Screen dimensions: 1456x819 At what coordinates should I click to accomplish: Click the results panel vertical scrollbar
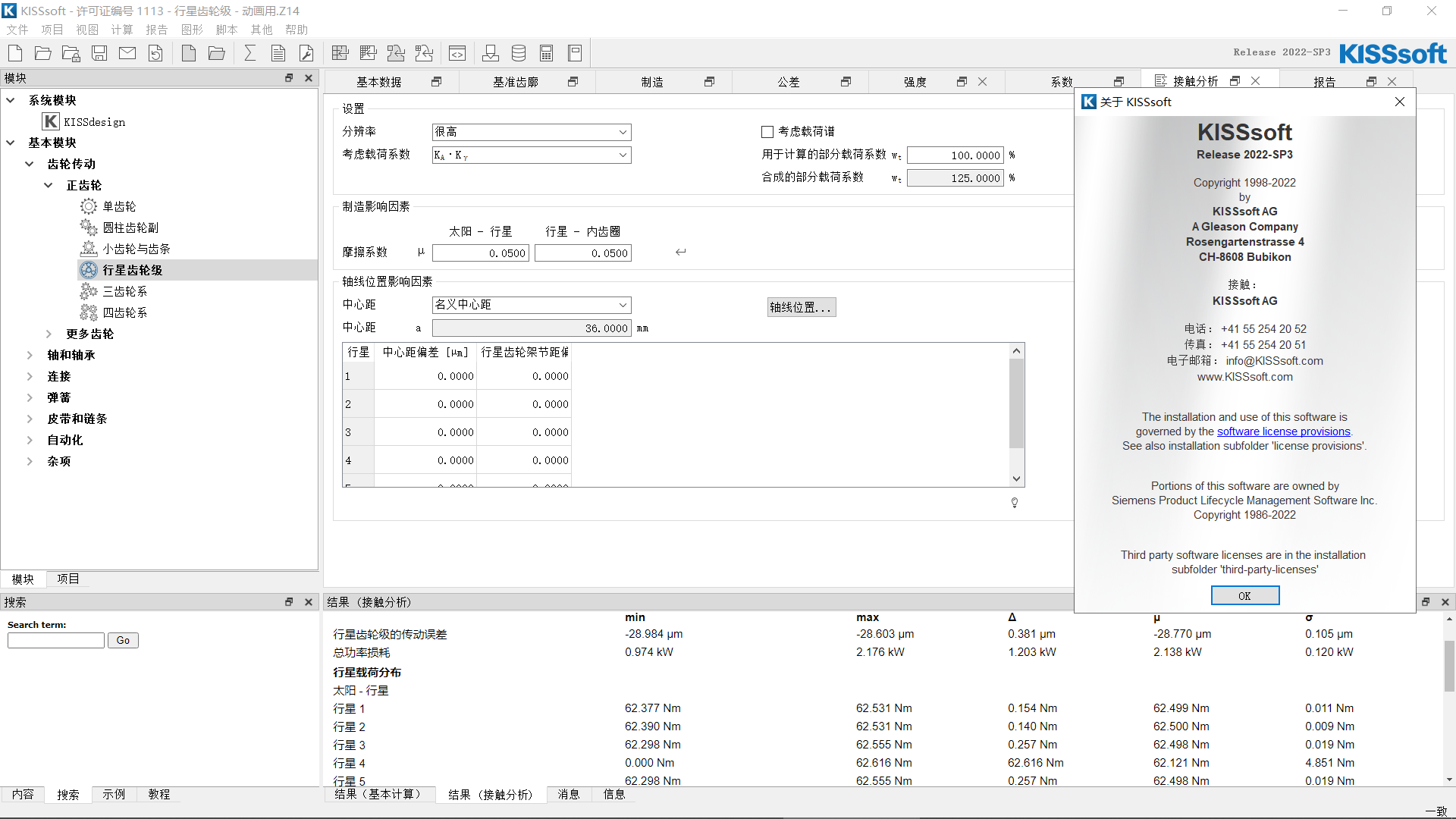[1449, 666]
